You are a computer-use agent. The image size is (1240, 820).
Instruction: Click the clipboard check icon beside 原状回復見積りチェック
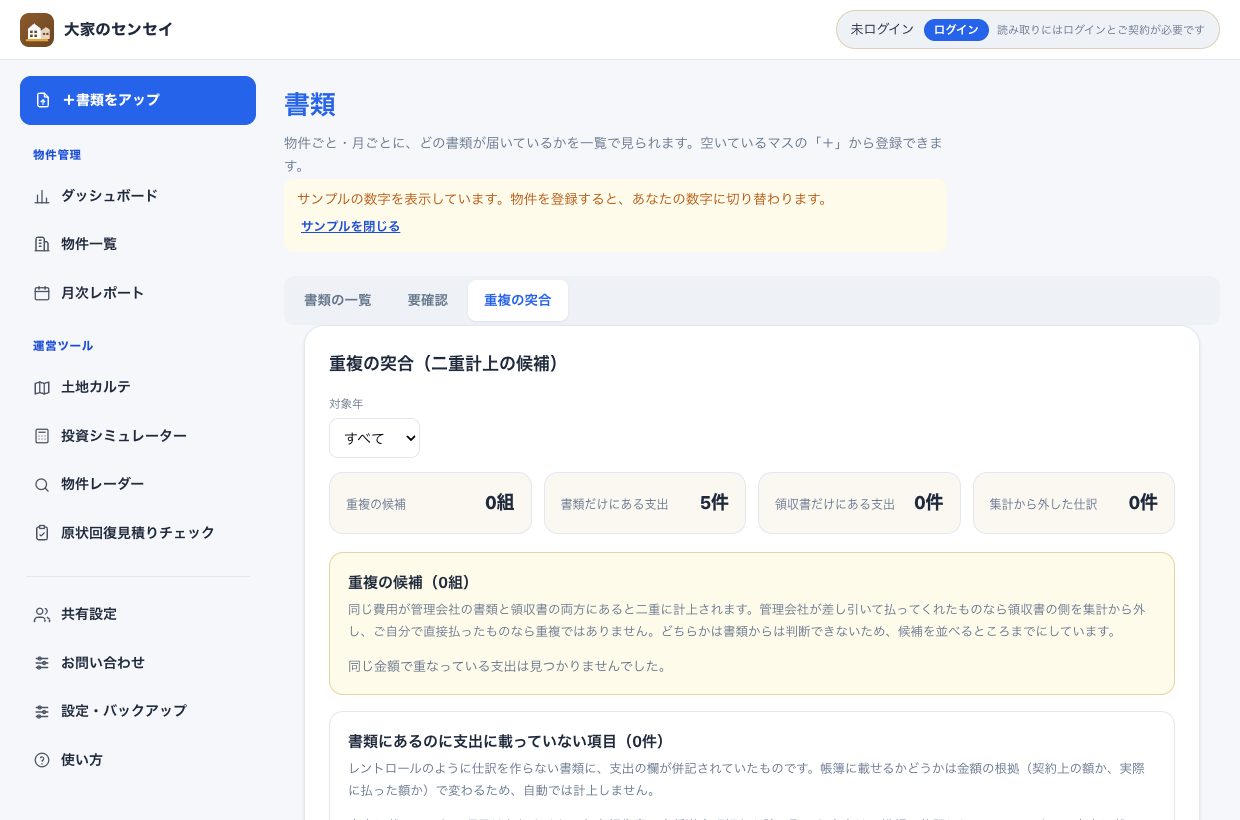pos(42,533)
